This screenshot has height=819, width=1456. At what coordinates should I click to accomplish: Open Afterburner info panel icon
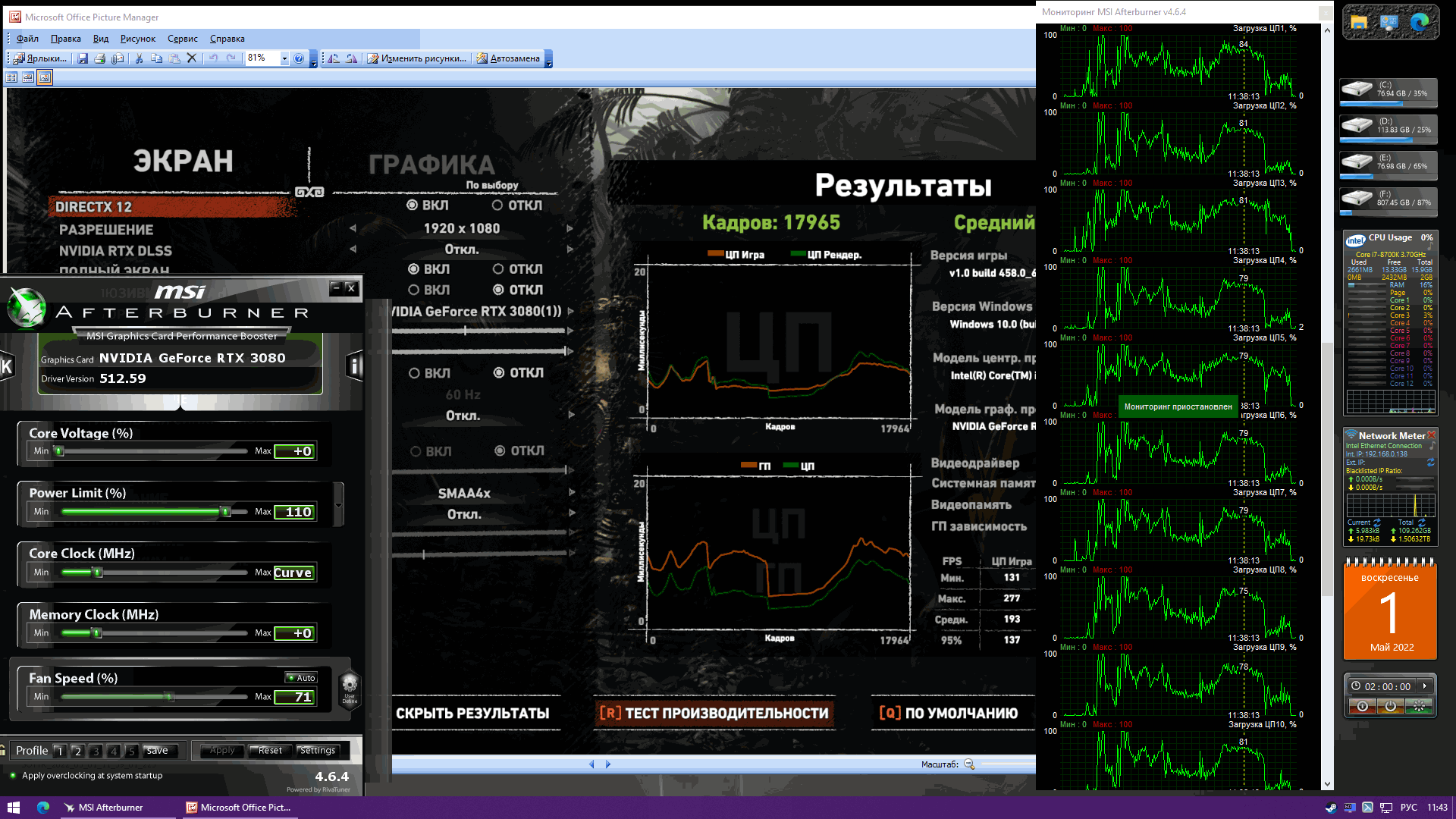pos(354,366)
